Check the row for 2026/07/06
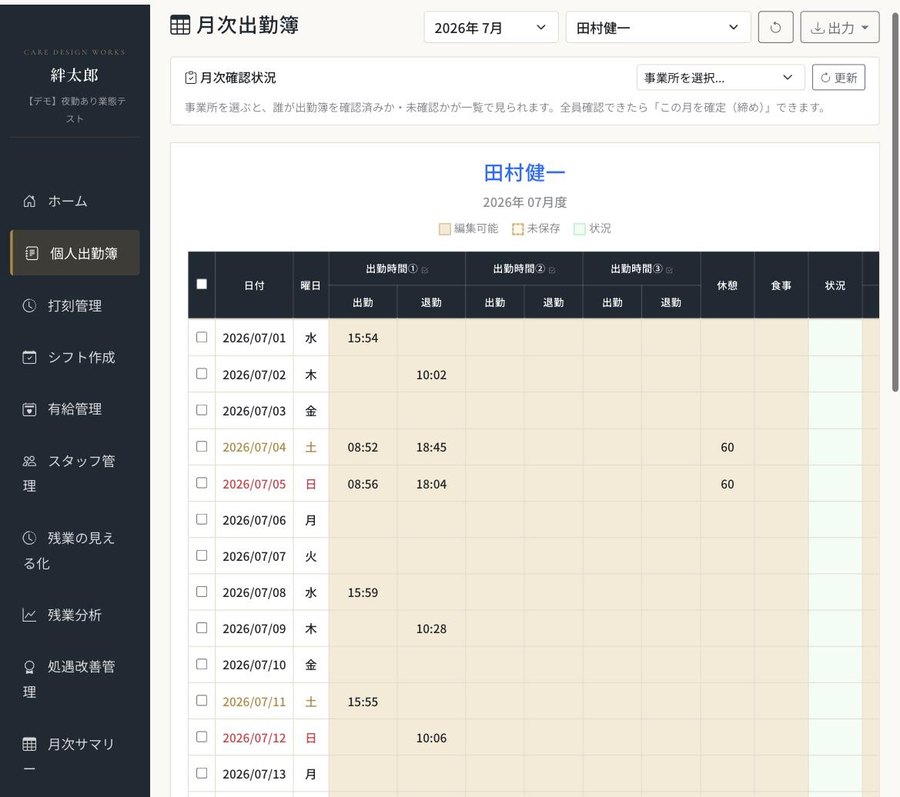This screenshot has width=900, height=797. pos(201,519)
